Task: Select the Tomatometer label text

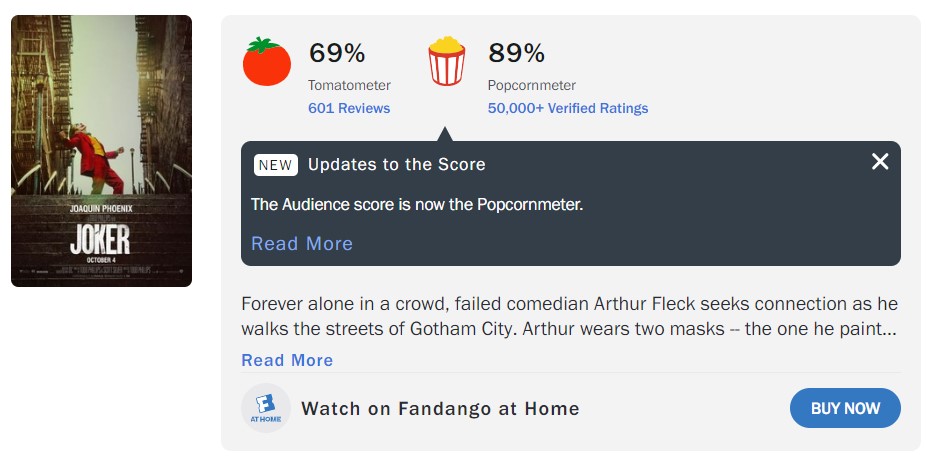Action: (349, 86)
